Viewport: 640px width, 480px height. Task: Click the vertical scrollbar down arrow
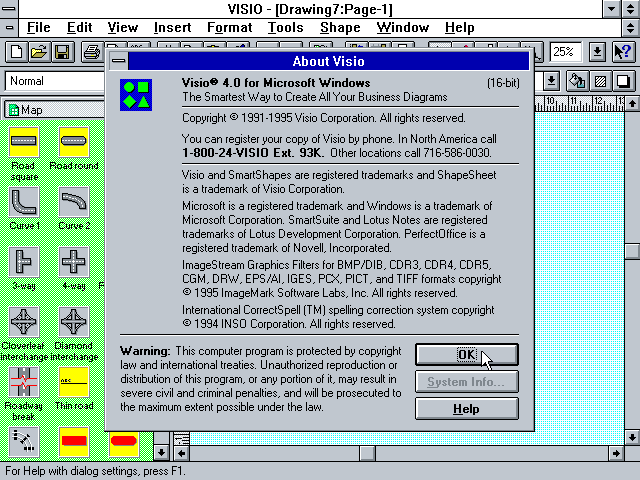(x=632, y=438)
